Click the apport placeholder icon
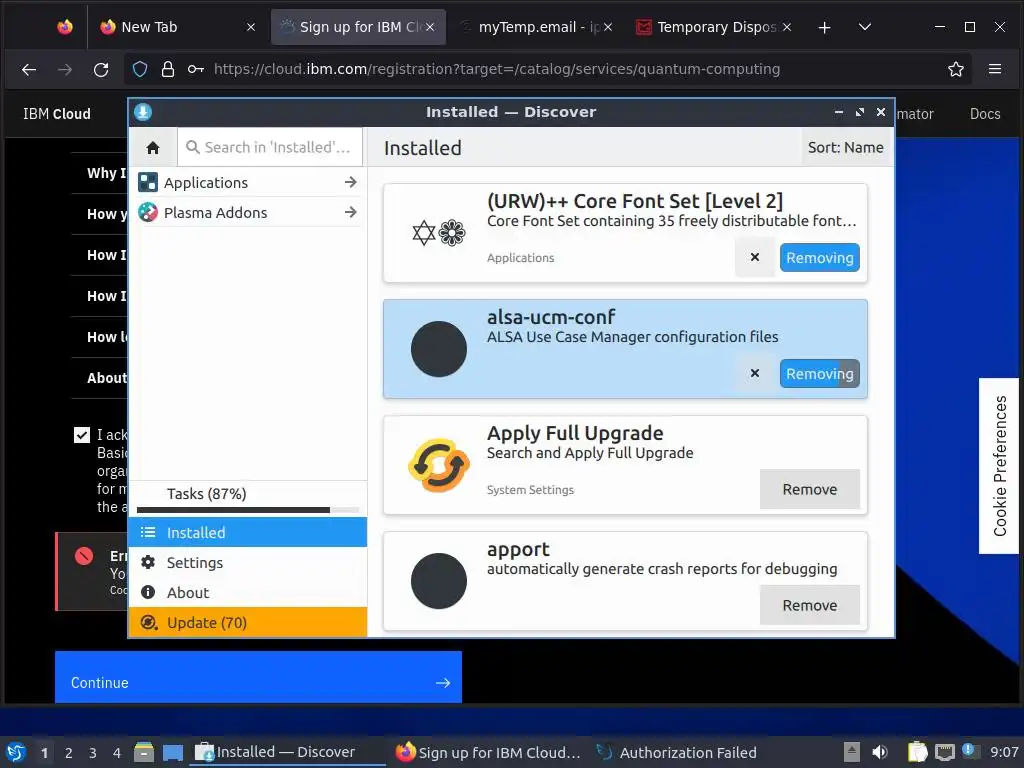 (439, 581)
